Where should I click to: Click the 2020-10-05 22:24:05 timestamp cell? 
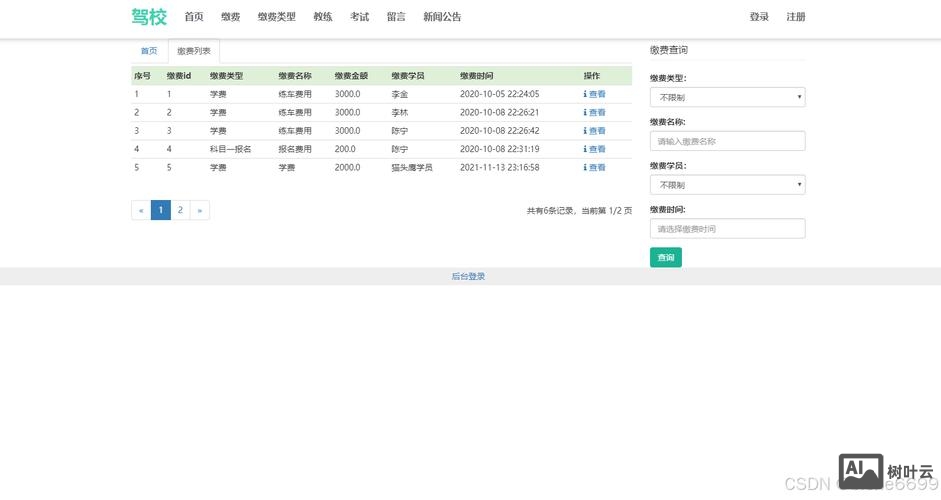[x=499, y=94]
